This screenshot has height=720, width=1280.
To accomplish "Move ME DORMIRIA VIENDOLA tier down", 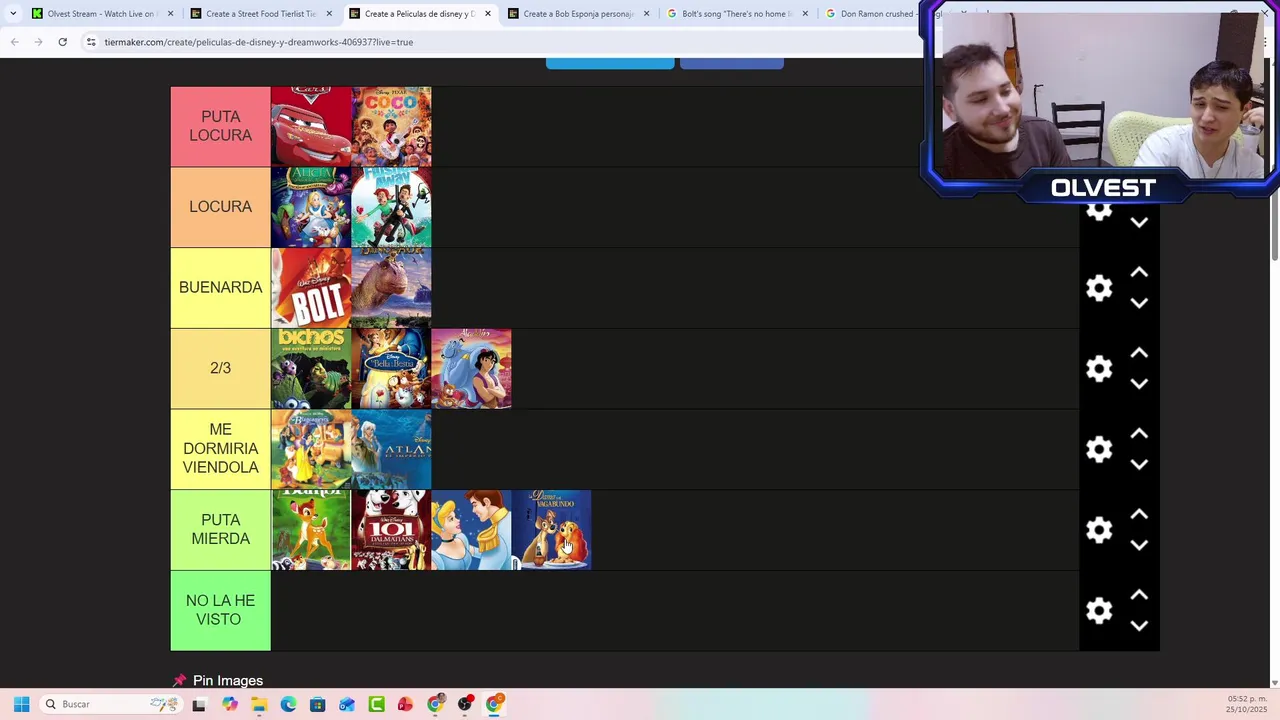I will click(1139, 465).
